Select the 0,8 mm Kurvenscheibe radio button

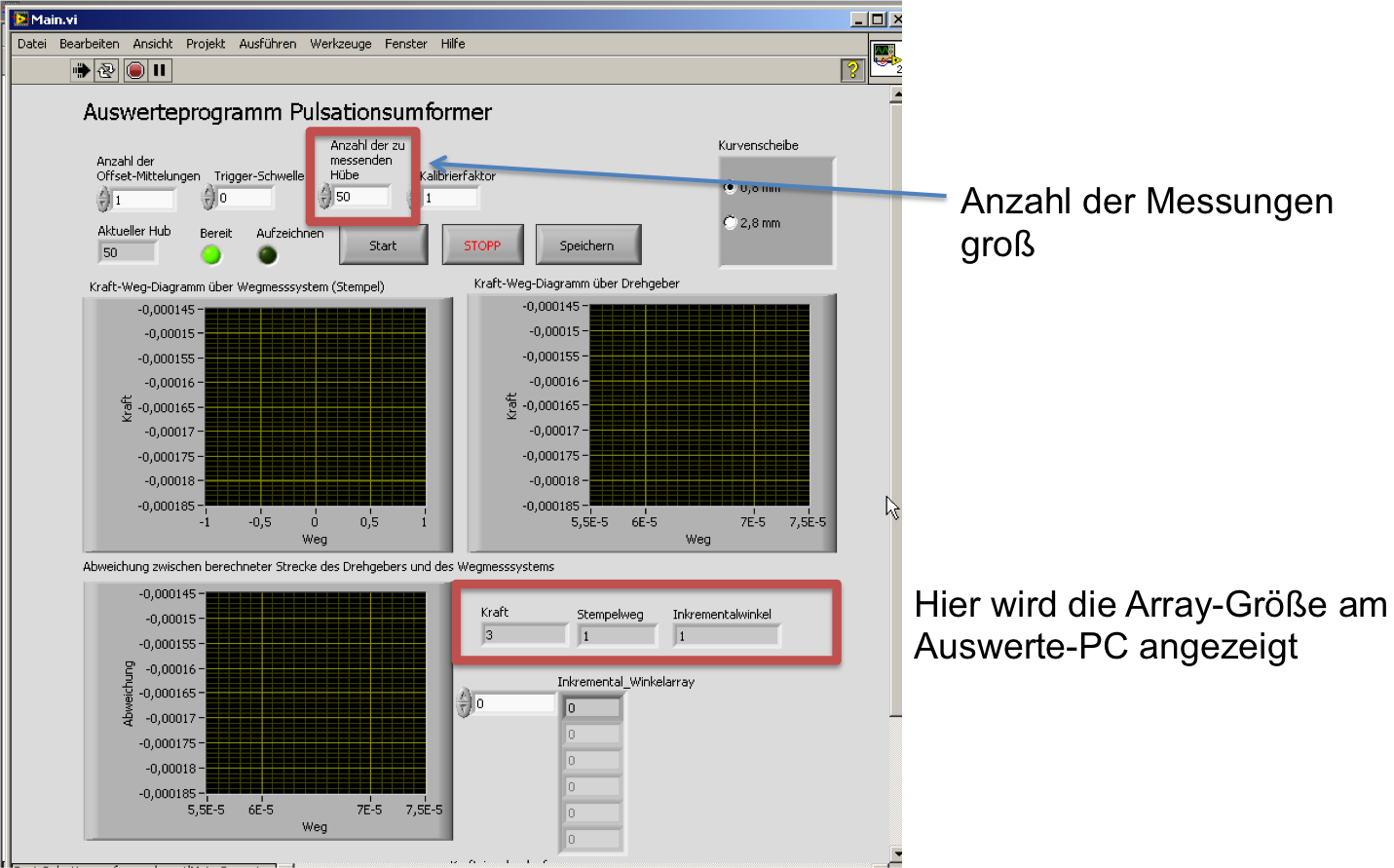point(730,187)
